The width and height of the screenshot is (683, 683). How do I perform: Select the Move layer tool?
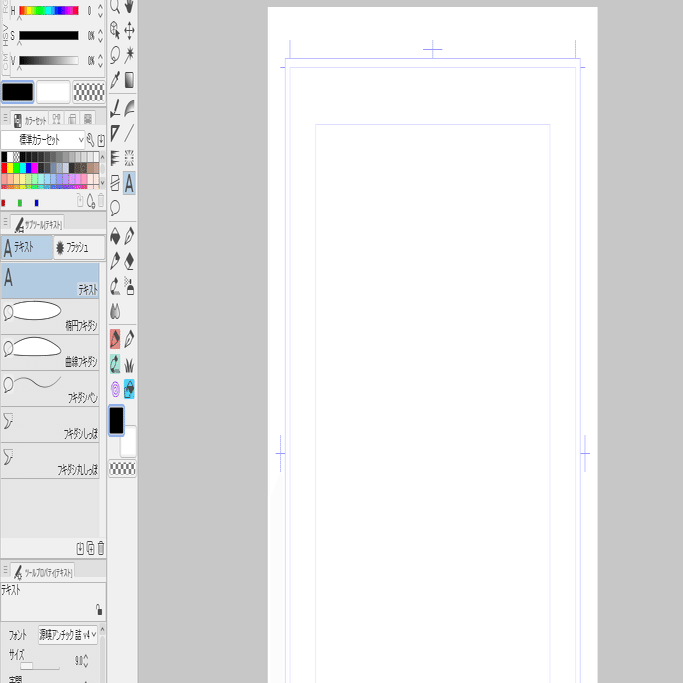tap(129, 30)
